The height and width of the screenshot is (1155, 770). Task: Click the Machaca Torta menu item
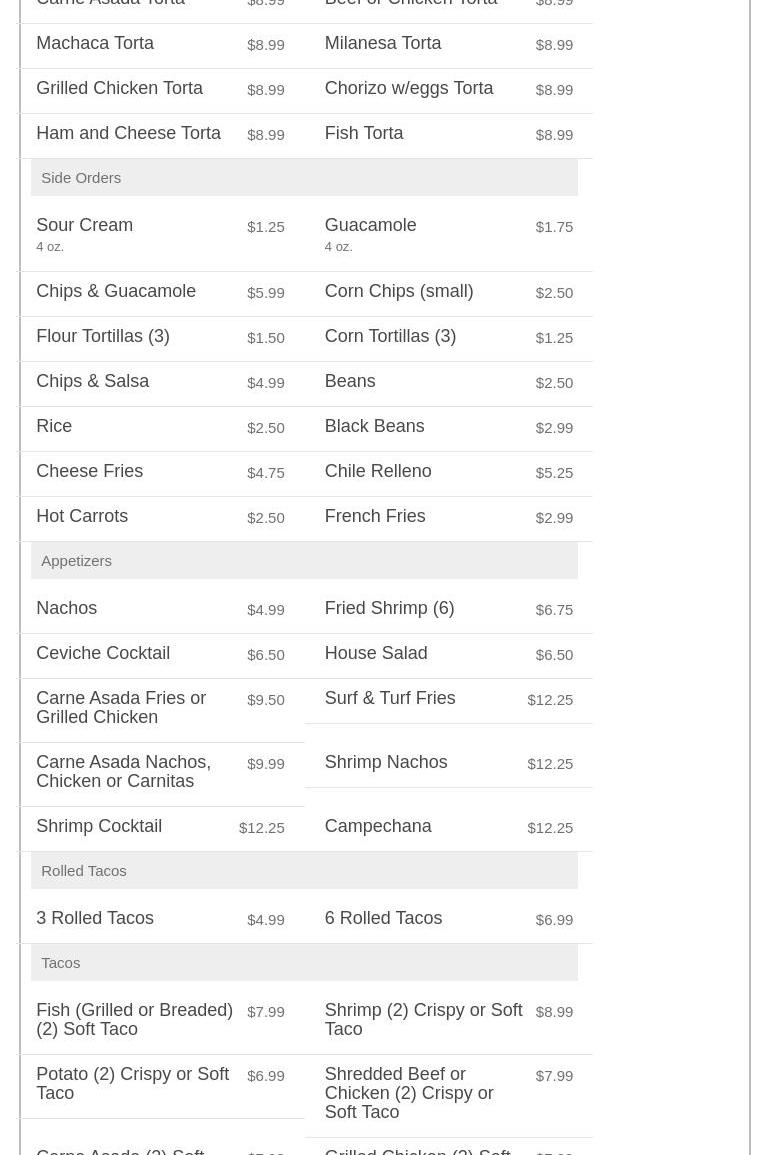(x=95, y=44)
